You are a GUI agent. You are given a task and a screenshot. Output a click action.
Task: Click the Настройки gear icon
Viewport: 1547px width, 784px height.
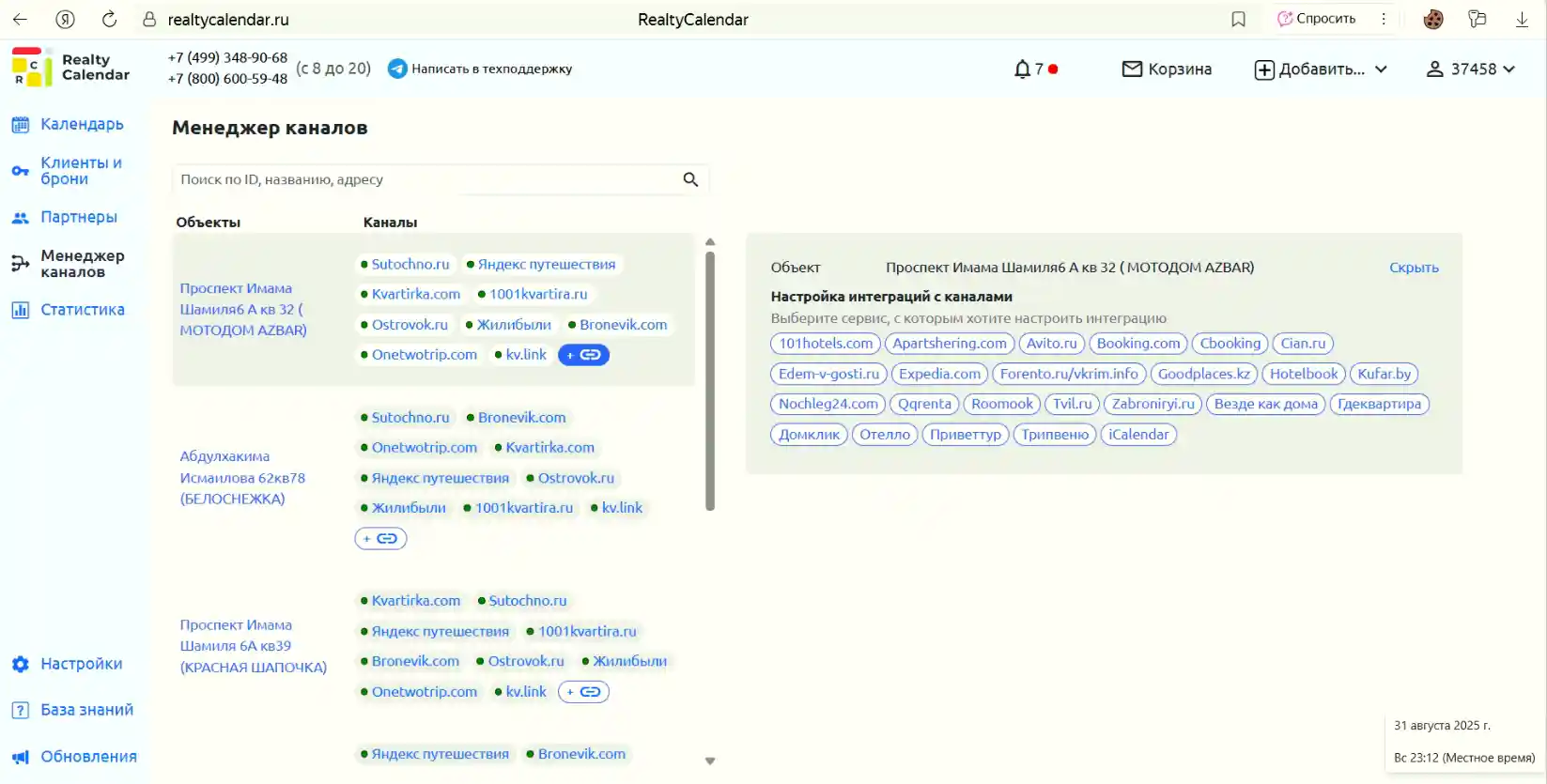point(20,664)
